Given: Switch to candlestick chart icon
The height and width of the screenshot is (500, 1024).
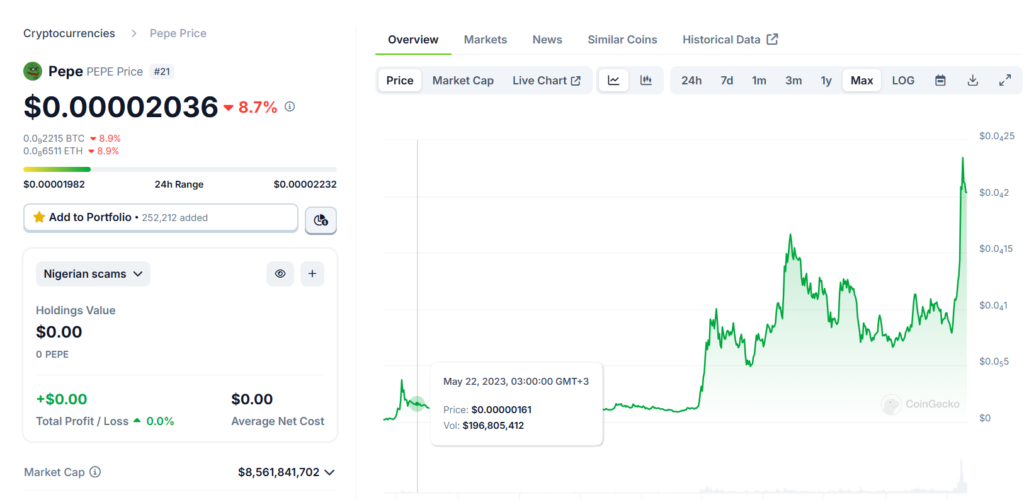Looking at the screenshot, I should [646, 81].
